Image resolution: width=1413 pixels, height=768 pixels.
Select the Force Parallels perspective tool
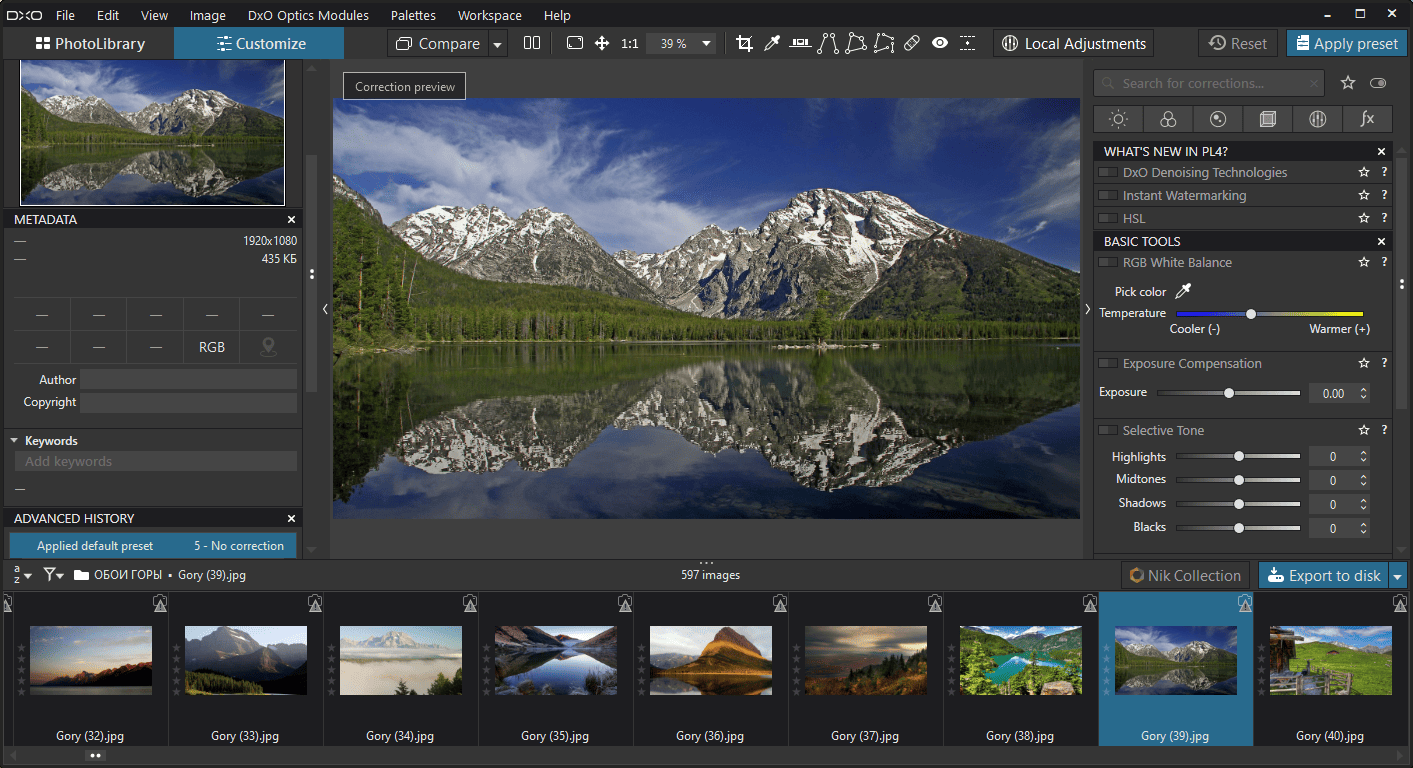click(x=828, y=44)
